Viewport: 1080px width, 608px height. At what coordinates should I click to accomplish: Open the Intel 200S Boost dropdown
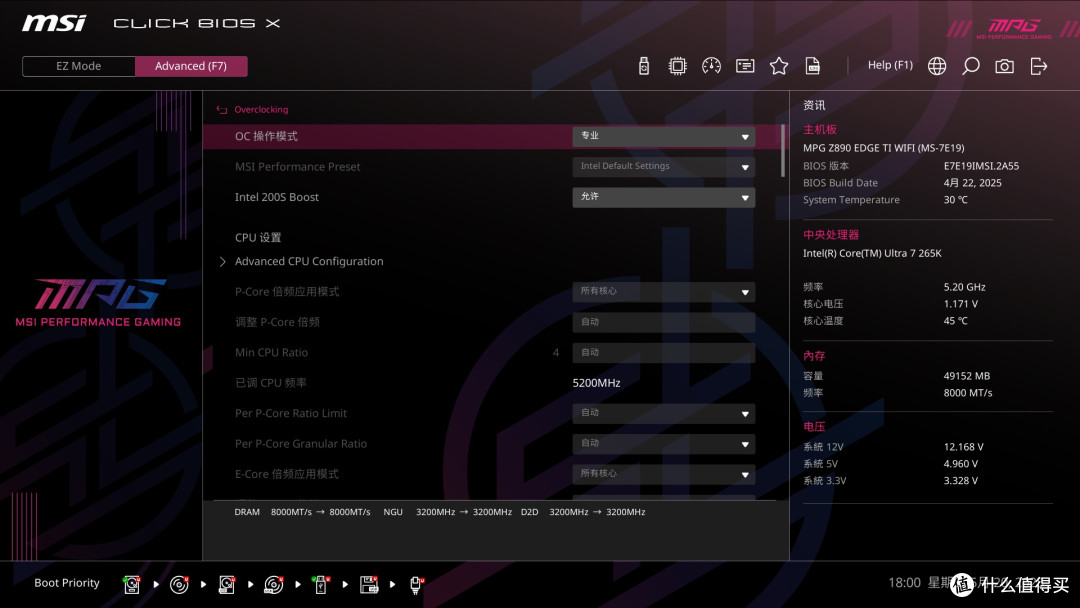point(663,197)
